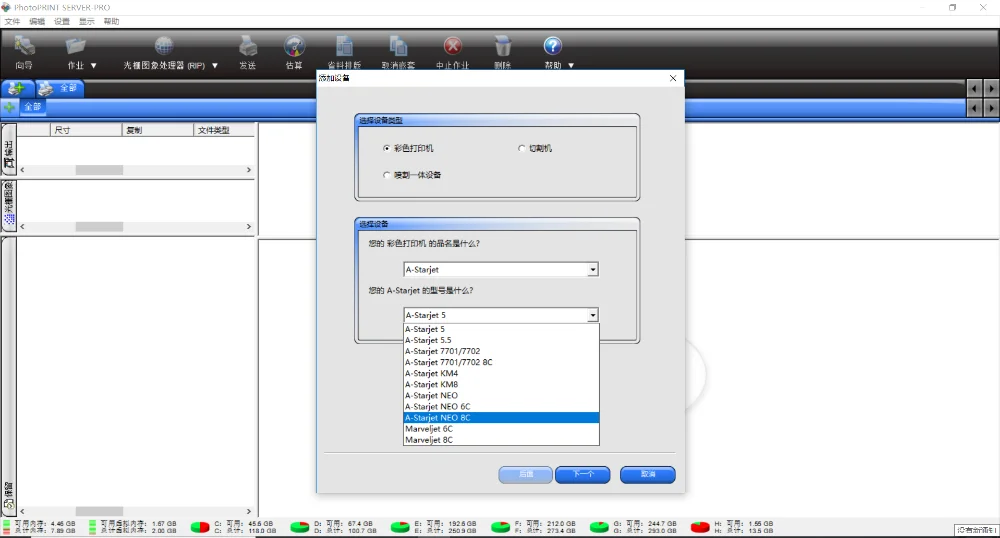
Task: Open the 向导 wizard toolbar icon
Action: 24,47
